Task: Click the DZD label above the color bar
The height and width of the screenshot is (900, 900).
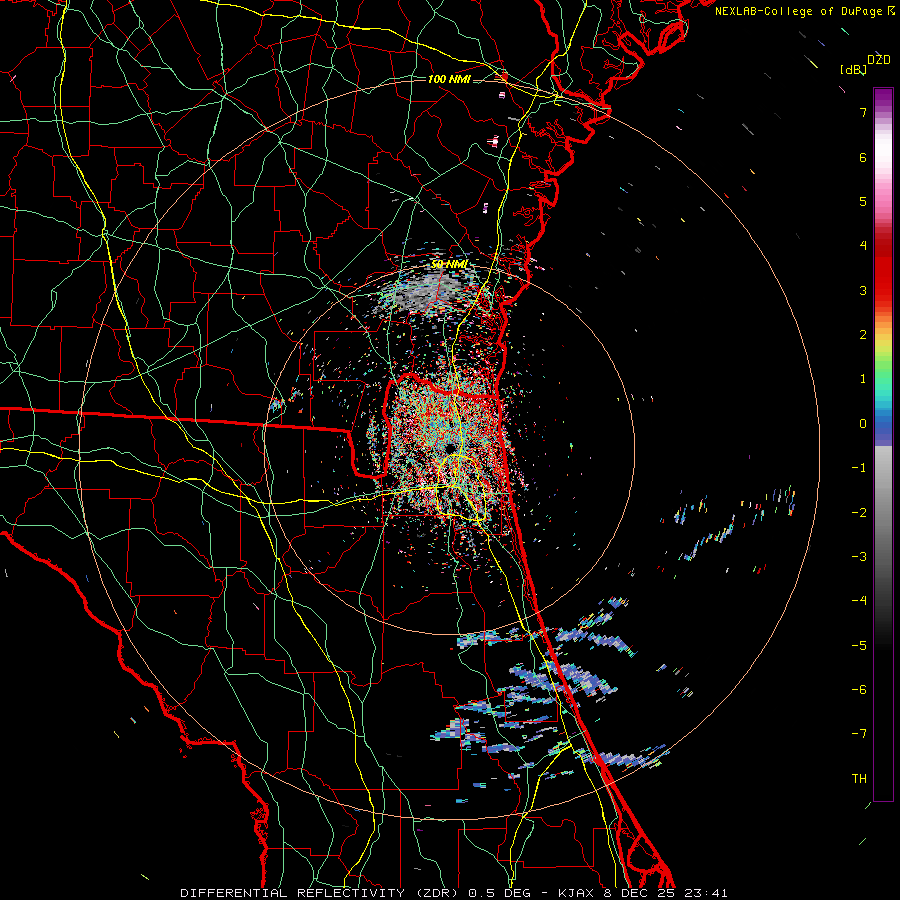Action: click(x=879, y=60)
